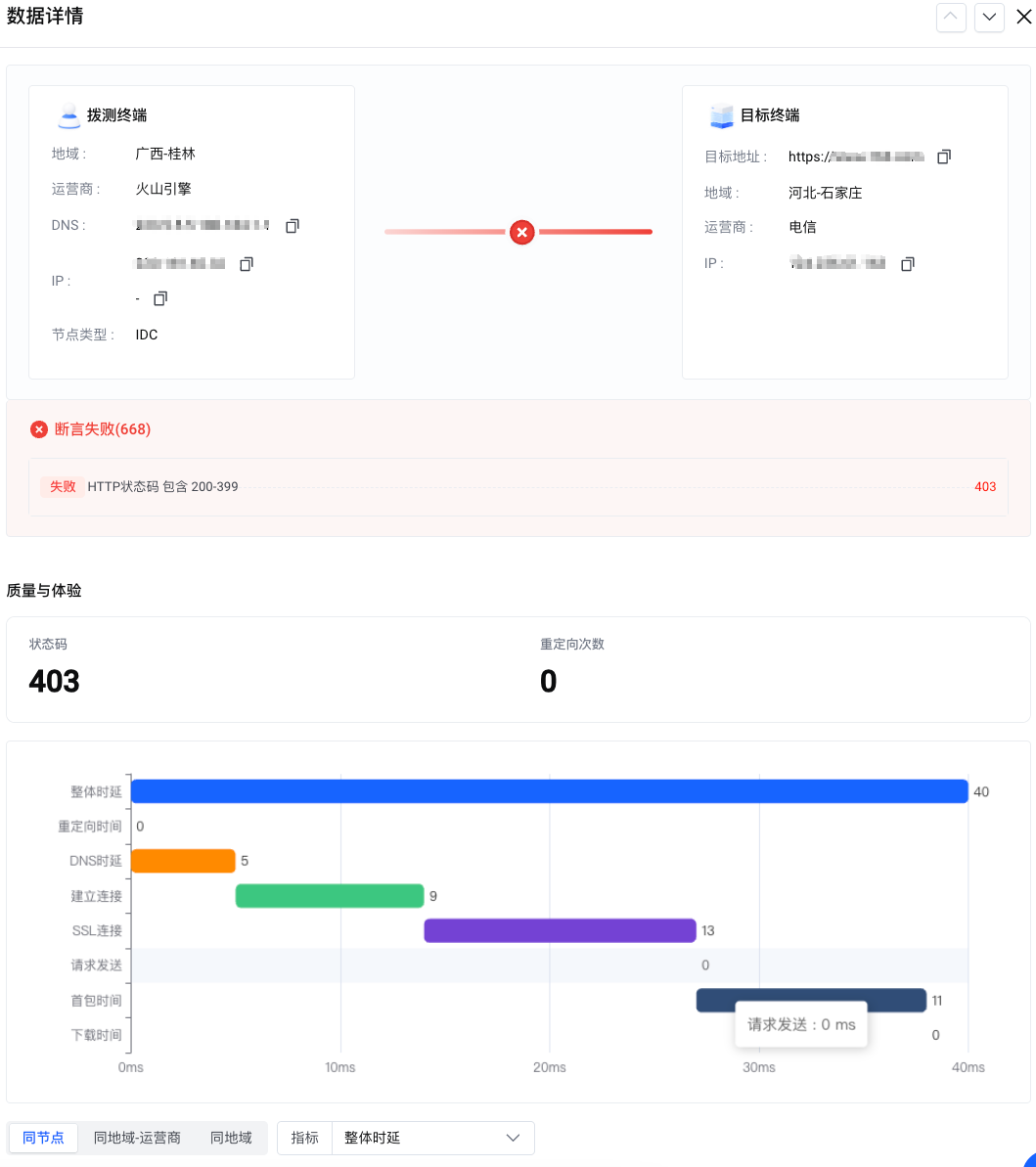Copy the target URL address
Screen dimensions: 1036x1167
[x=944, y=157]
